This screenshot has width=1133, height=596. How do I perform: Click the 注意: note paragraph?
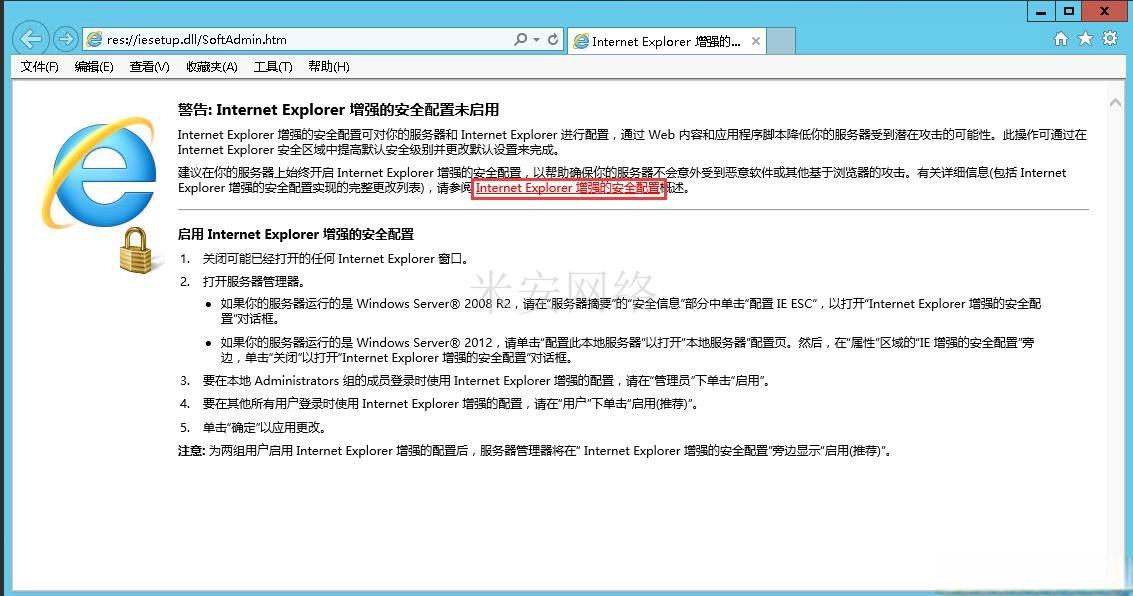(x=536, y=451)
